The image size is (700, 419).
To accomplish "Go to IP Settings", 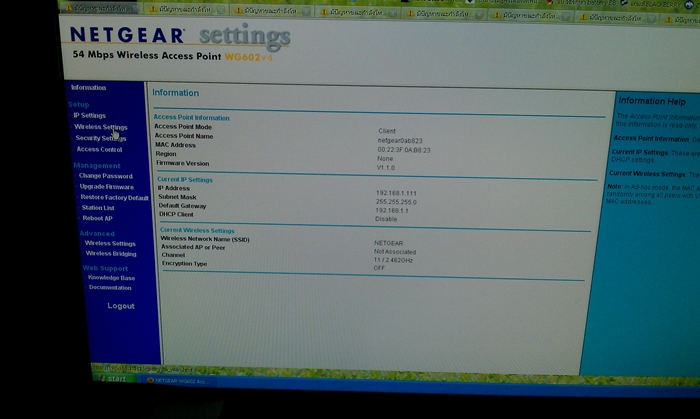I will pos(89,116).
